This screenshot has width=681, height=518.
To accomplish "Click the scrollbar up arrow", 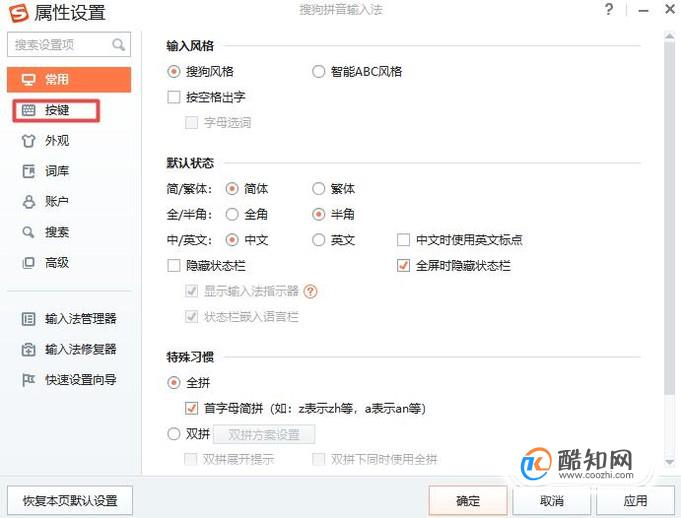I will point(669,36).
